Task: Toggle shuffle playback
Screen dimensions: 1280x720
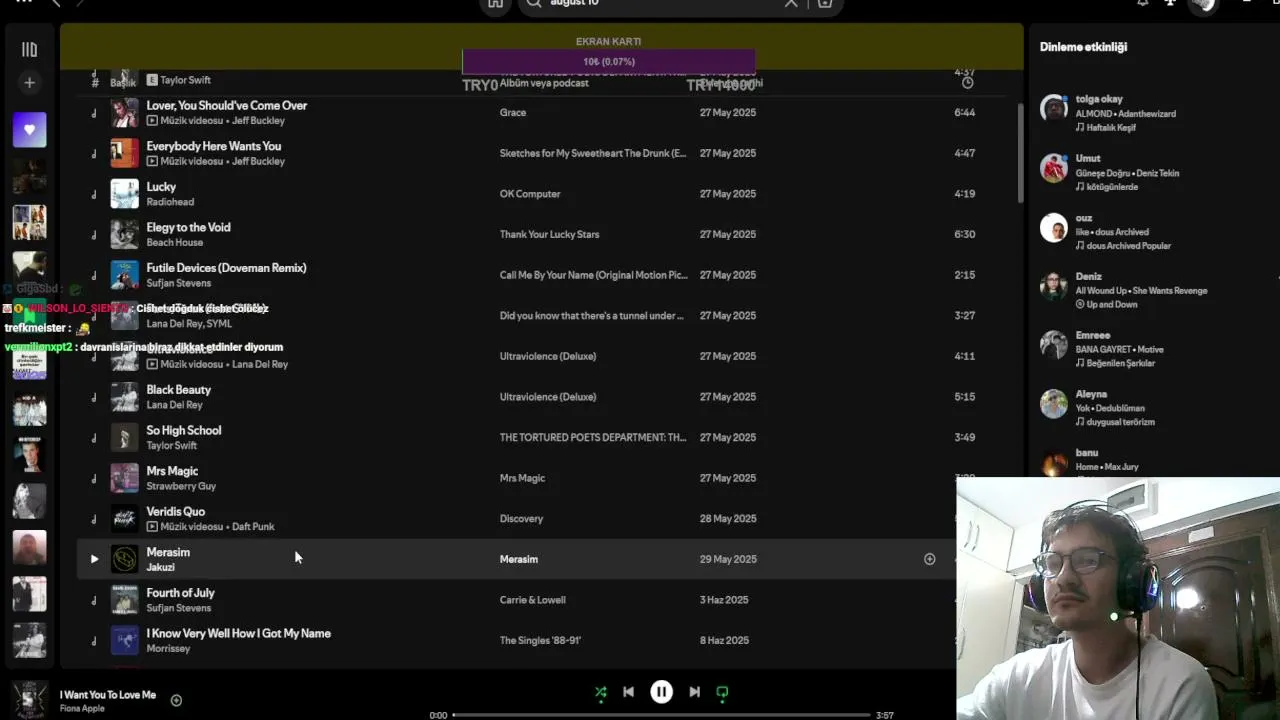Action: pyautogui.click(x=600, y=692)
